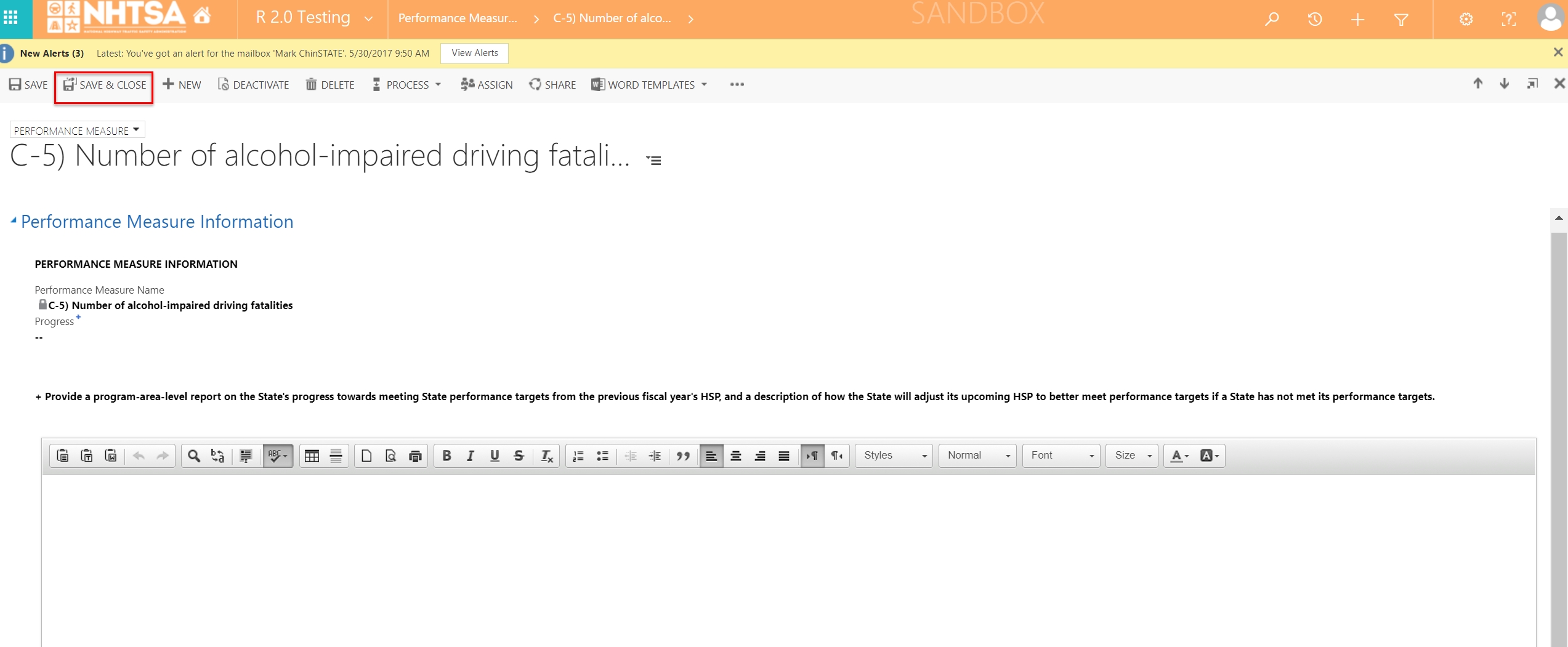Insert a numbered list
The image size is (1568, 647).
click(578, 456)
